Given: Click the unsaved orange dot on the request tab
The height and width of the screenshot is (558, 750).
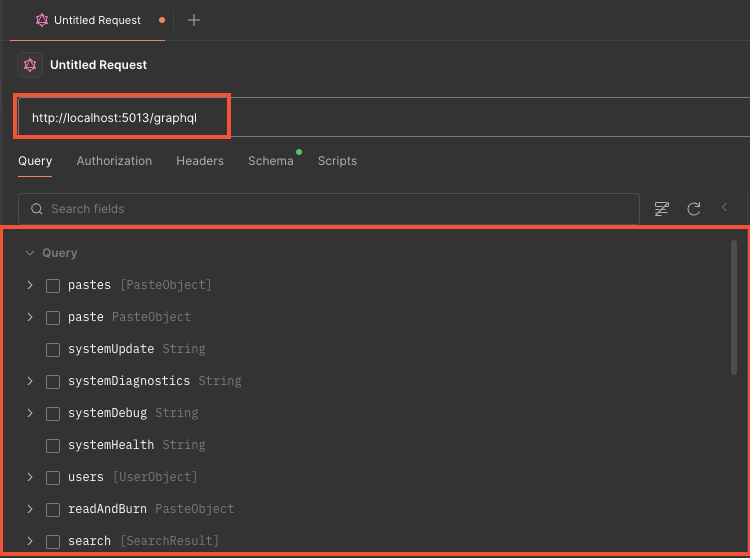Looking at the screenshot, I should click(162, 20).
